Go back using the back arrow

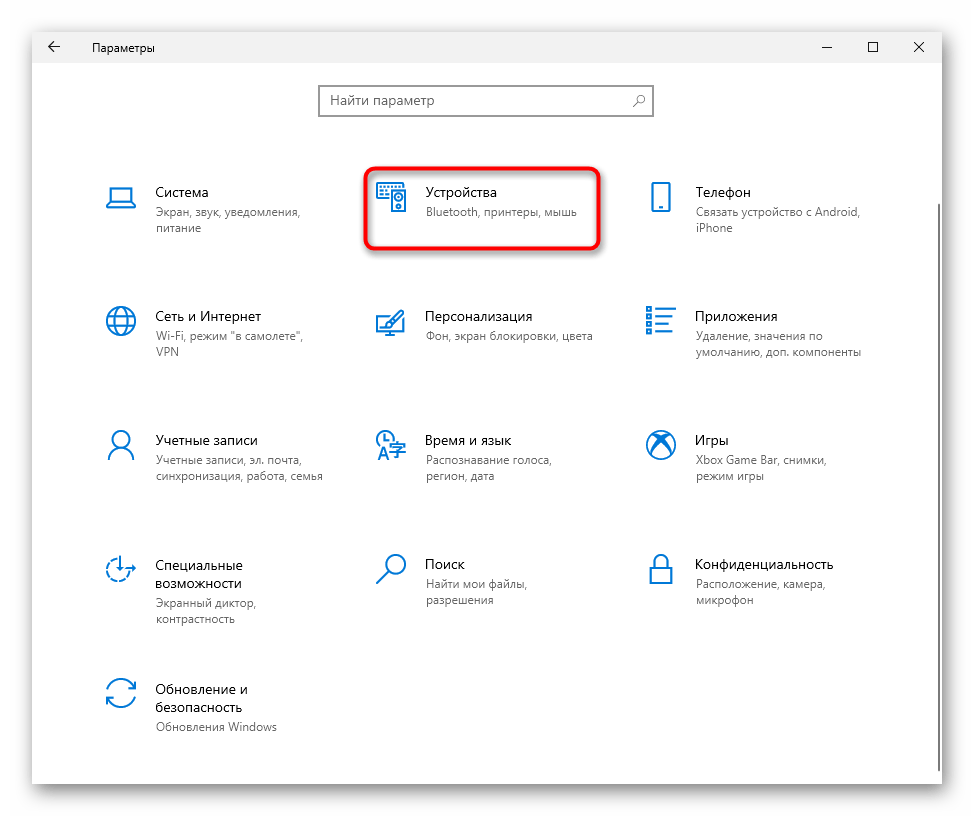coord(54,47)
